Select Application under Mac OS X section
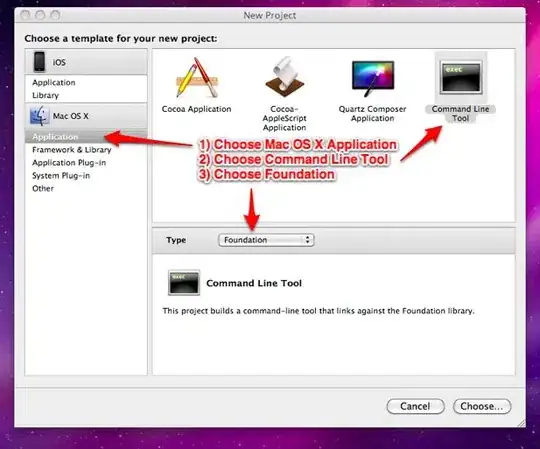540x449 pixels. [x=86, y=137]
